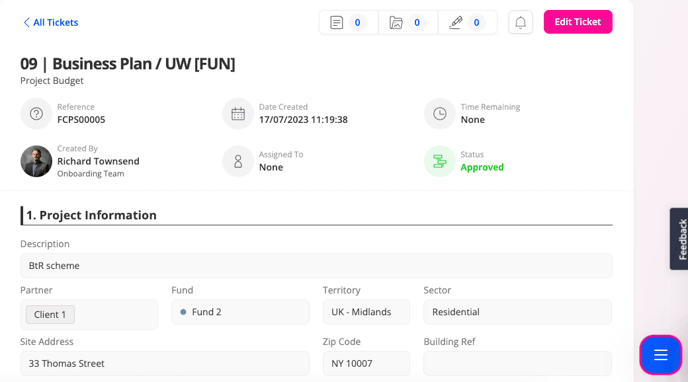The width and height of the screenshot is (688, 382).
Task: Click the Time Remaining clock icon
Action: pos(440,114)
